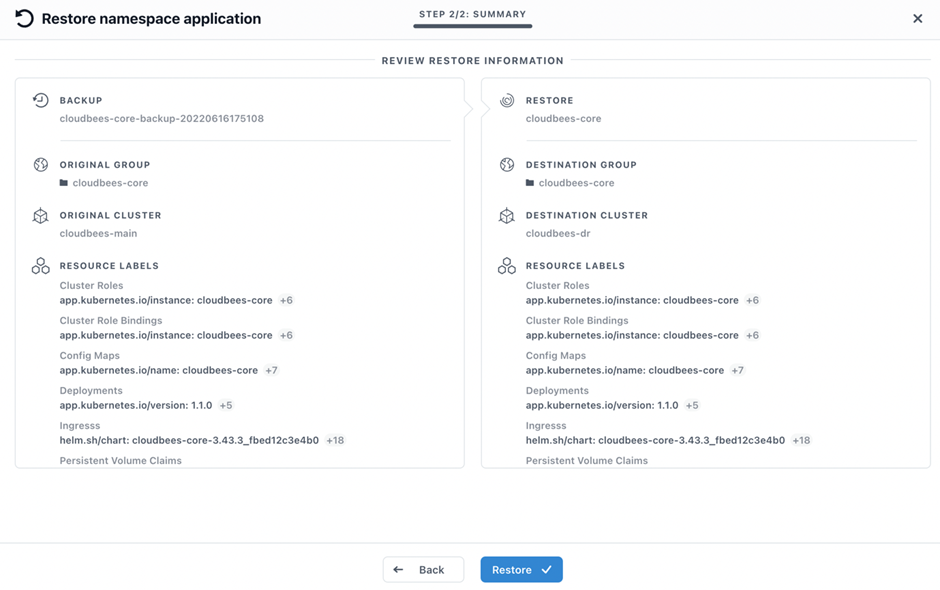Expand +5 Deployments labels in Restore panel
This screenshot has width=940, height=590.
point(692,405)
